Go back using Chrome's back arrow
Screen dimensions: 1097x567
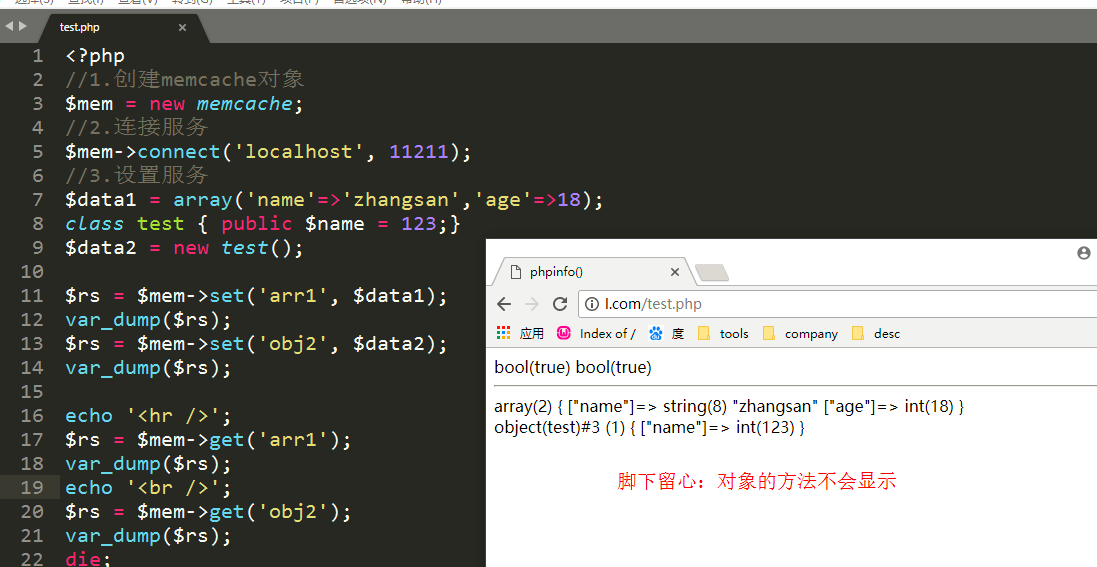point(504,304)
